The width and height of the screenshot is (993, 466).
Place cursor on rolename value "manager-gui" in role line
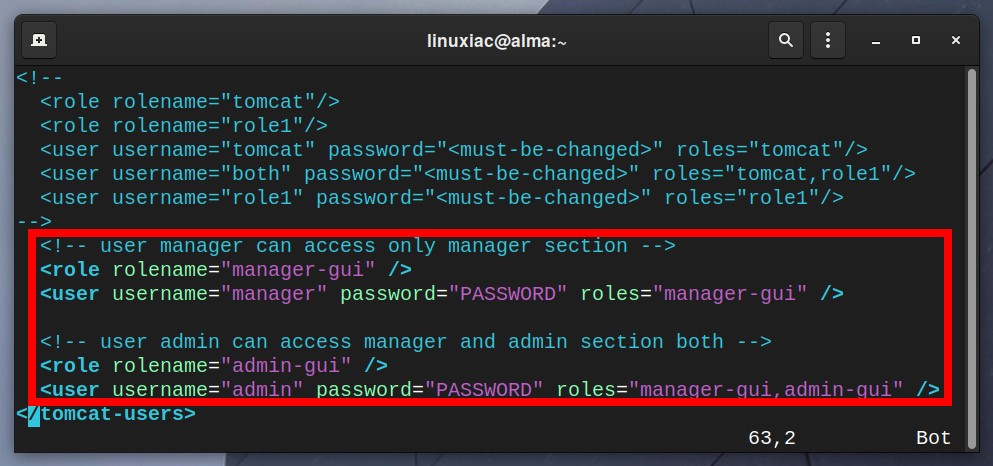pos(298,270)
